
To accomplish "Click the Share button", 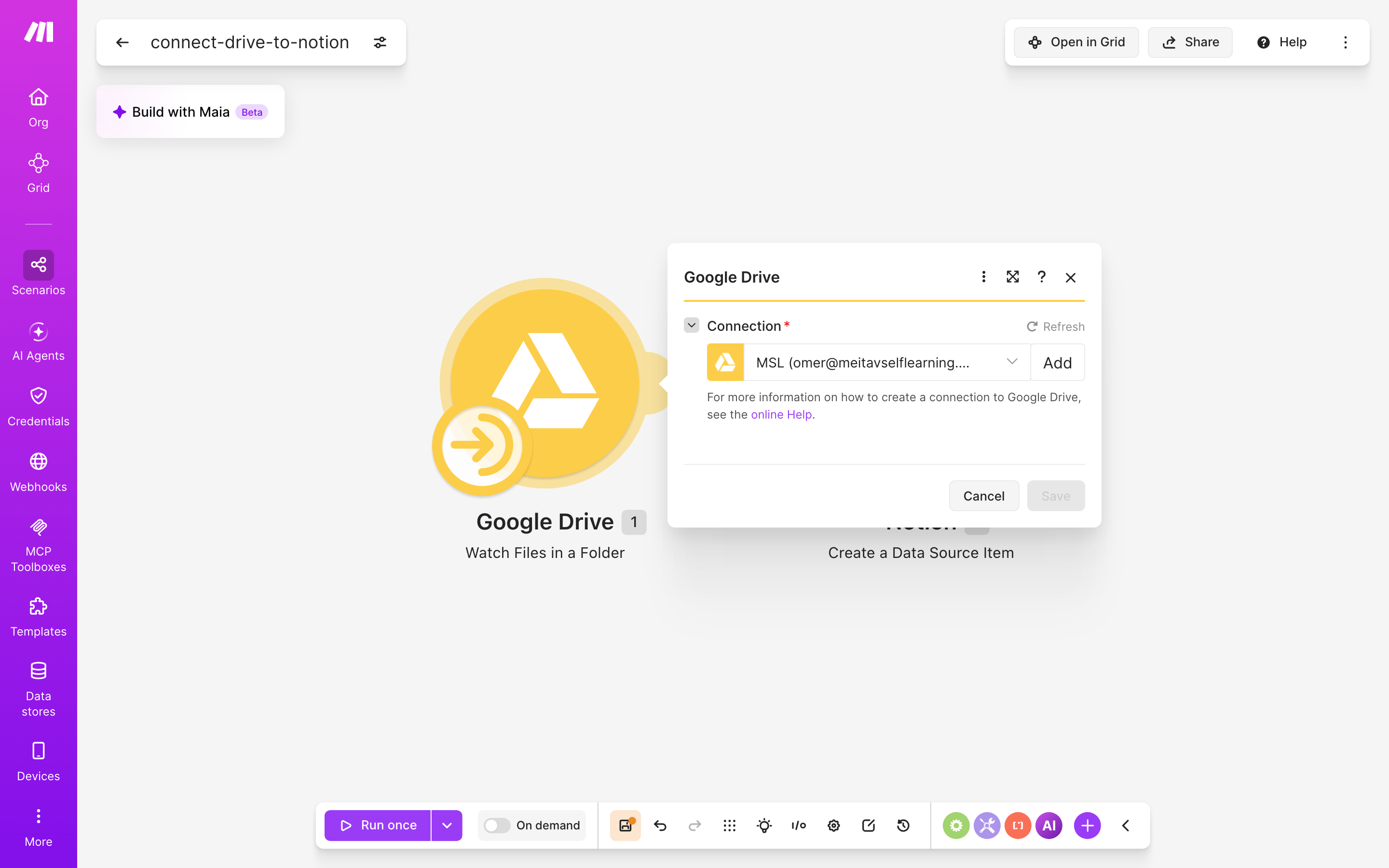I will (1190, 42).
